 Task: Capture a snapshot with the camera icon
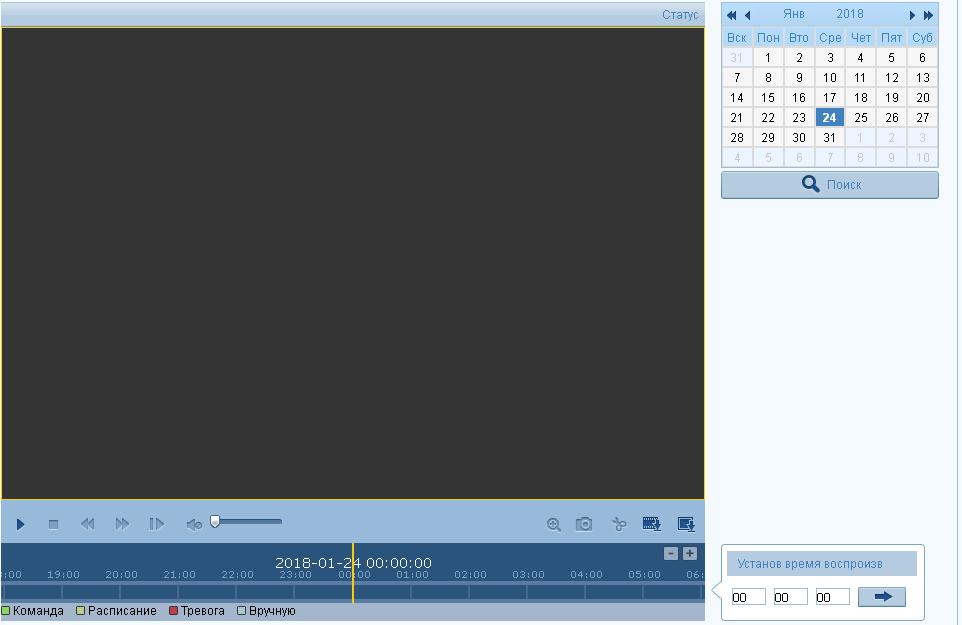[584, 524]
